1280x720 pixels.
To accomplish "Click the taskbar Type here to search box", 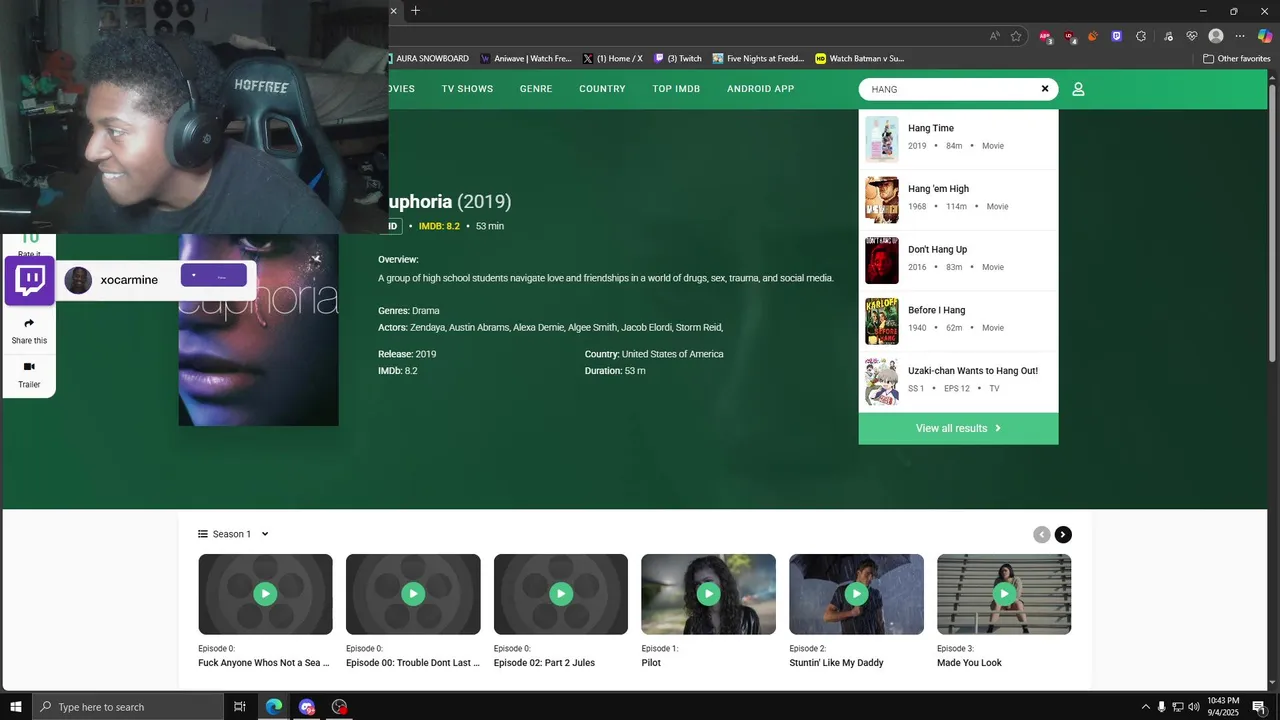I will [x=127, y=707].
